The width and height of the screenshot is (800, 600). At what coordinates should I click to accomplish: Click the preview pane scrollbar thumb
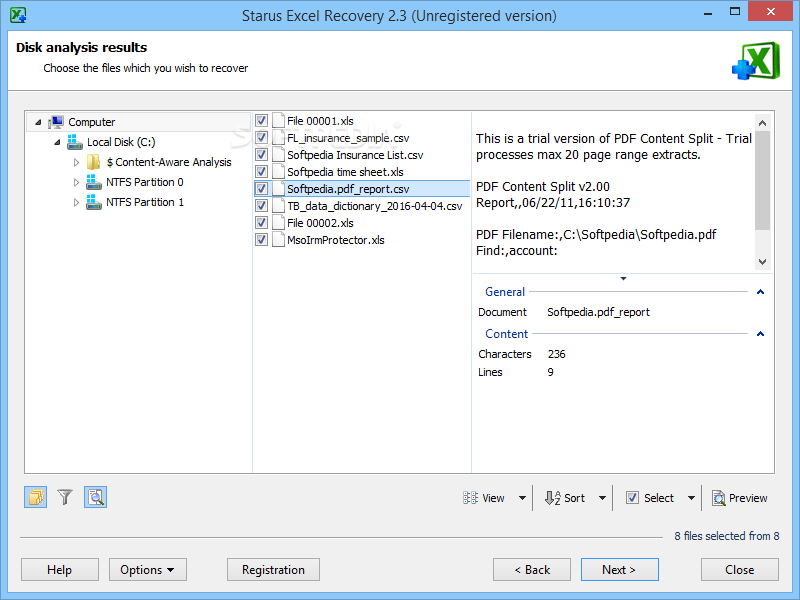pos(762,180)
